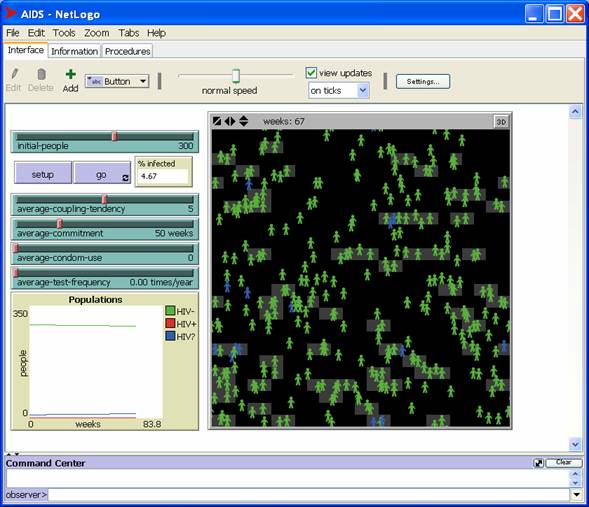The width and height of the screenshot is (589, 507).
Task: Open the Tools menu
Action: [64, 33]
